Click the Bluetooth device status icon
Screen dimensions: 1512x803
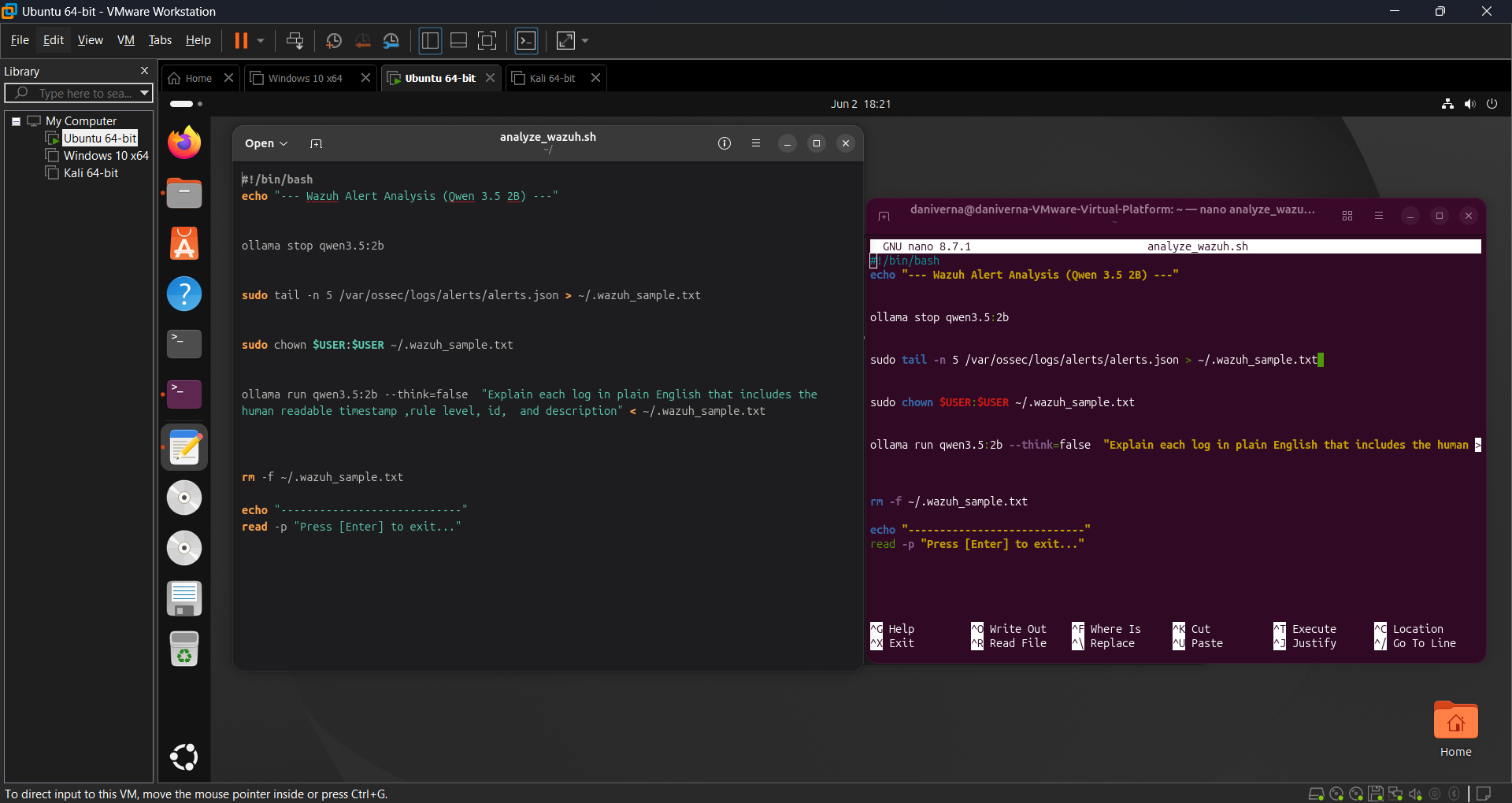pos(1455,794)
